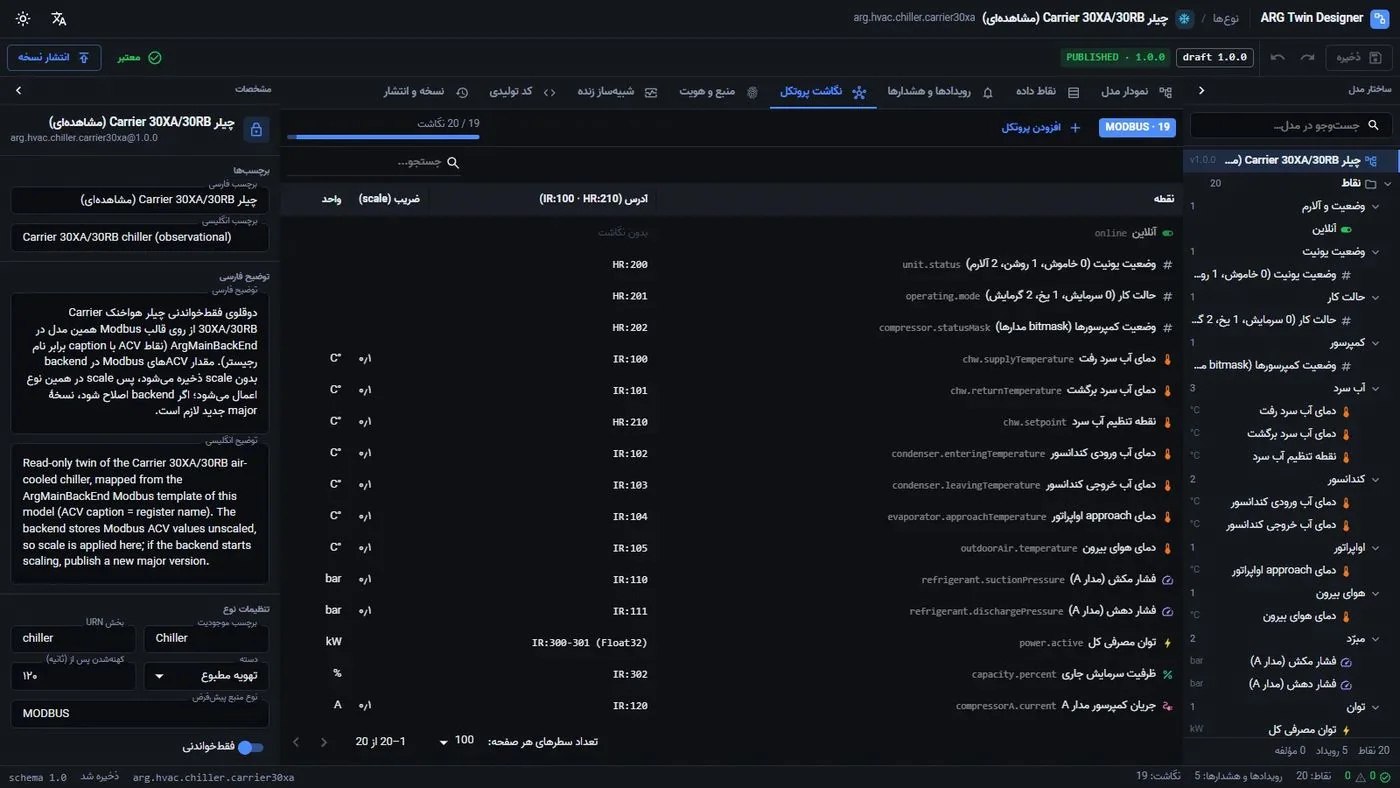Click the hash icon of وضعیت یونیت row
This screenshot has height=788, width=1400.
(1167, 265)
